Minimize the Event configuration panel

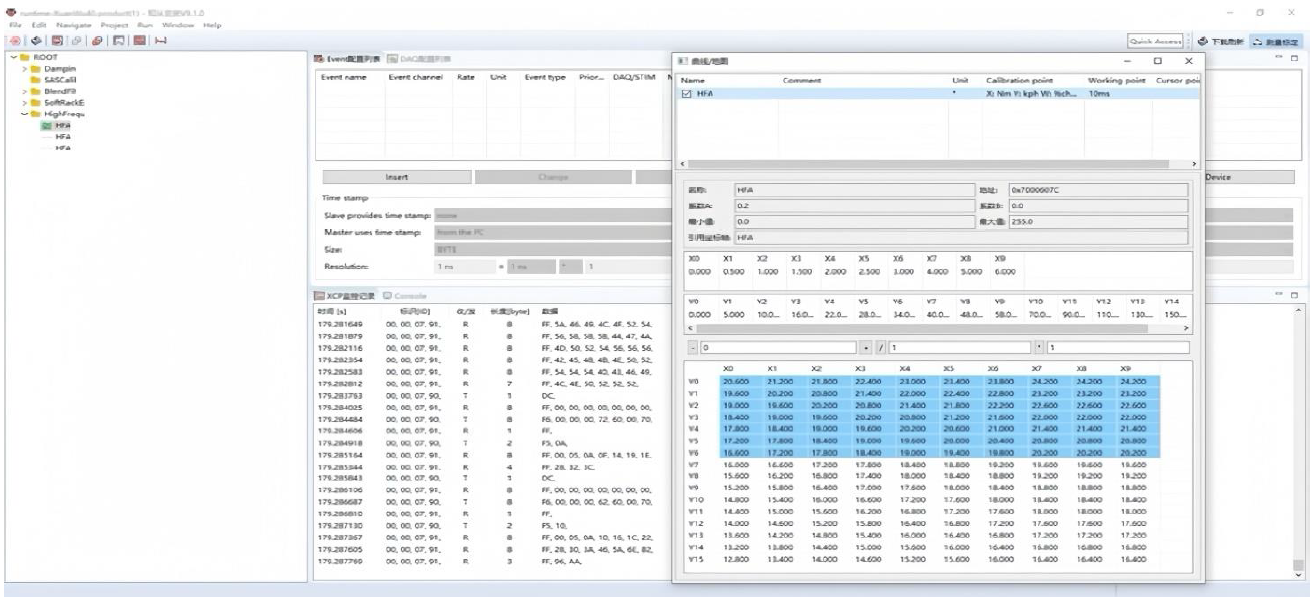click(1278, 59)
